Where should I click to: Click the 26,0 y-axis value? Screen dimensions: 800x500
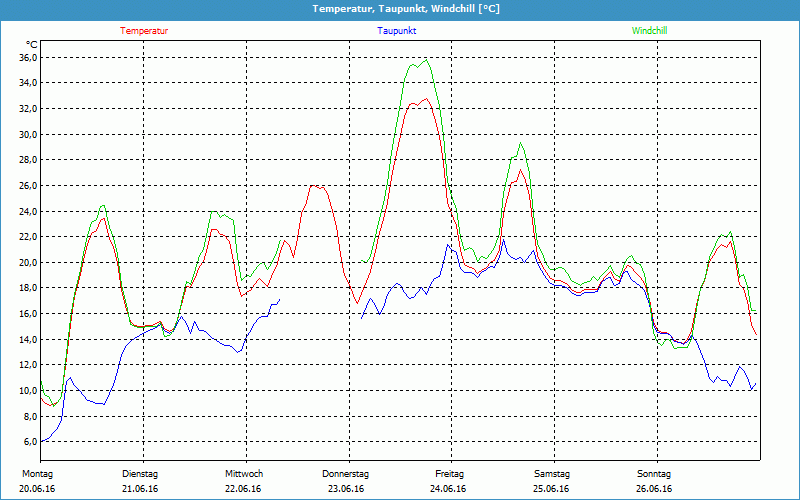click(29, 186)
